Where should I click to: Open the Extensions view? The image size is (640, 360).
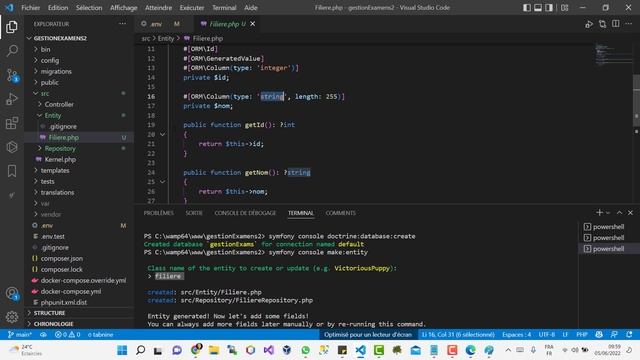click(12, 123)
